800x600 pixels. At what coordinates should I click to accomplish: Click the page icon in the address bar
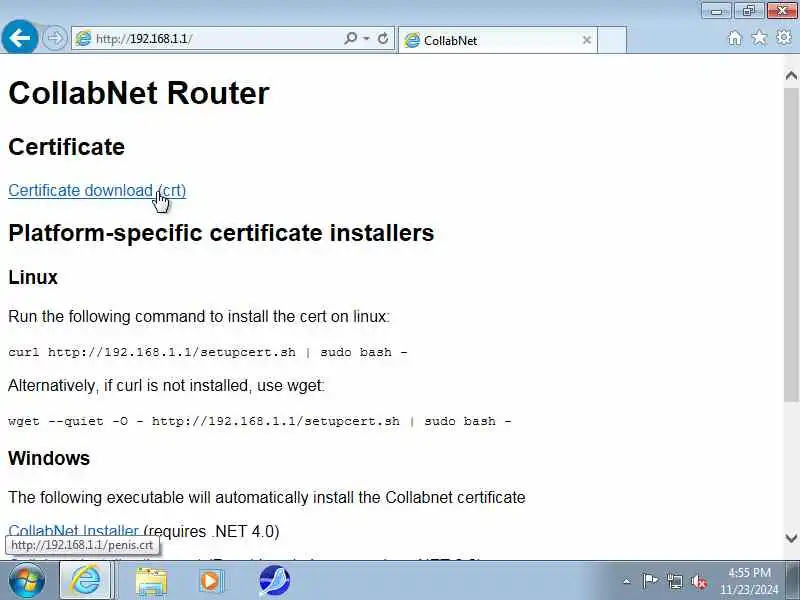83,38
